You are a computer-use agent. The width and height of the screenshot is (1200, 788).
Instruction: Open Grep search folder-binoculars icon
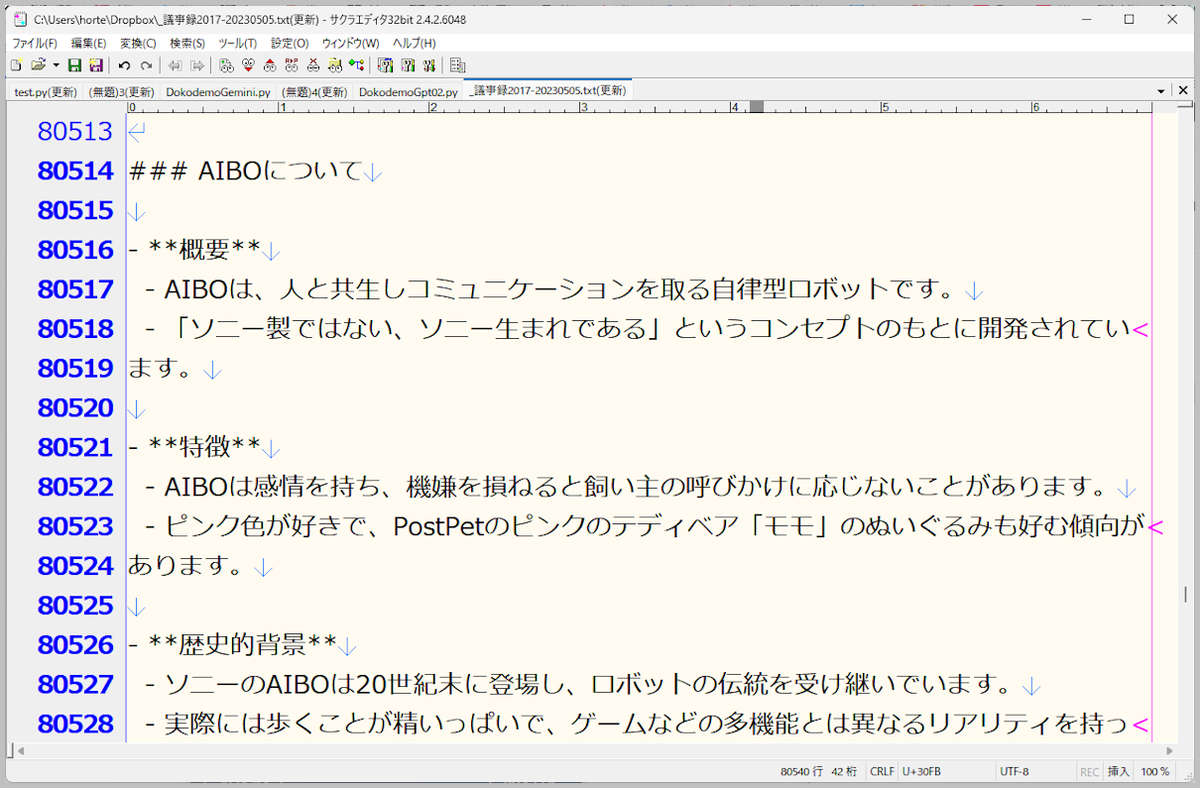[336, 65]
